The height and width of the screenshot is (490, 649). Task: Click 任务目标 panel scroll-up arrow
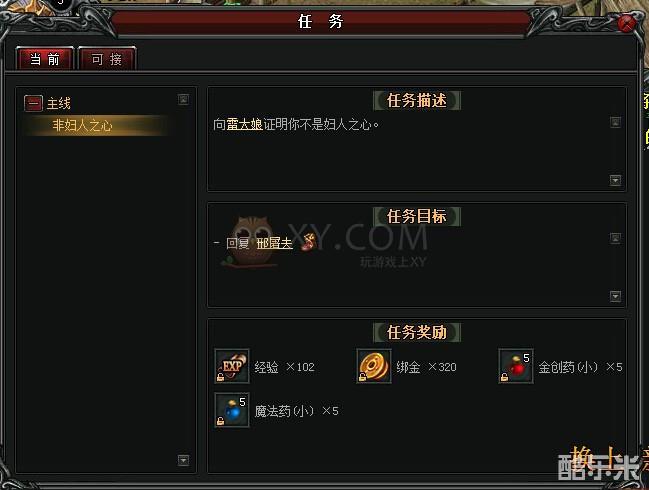coord(615,238)
